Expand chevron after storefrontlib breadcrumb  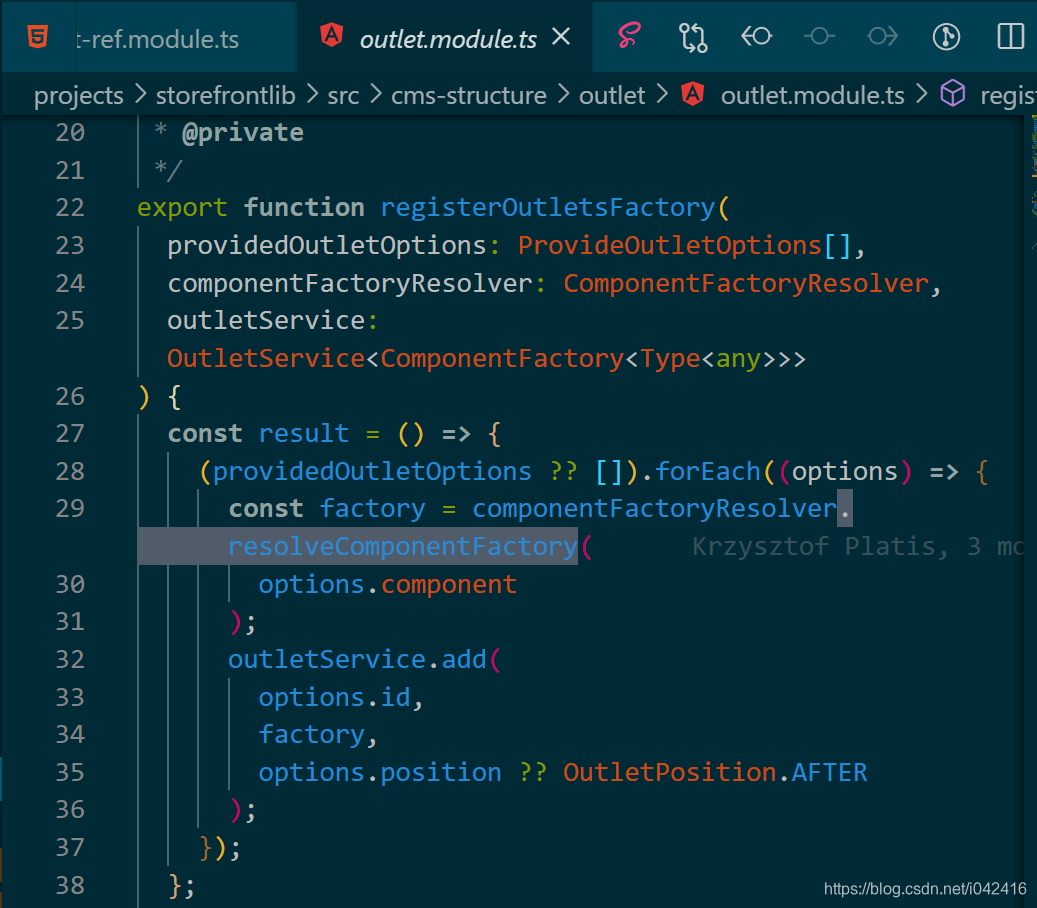click(x=312, y=95)
